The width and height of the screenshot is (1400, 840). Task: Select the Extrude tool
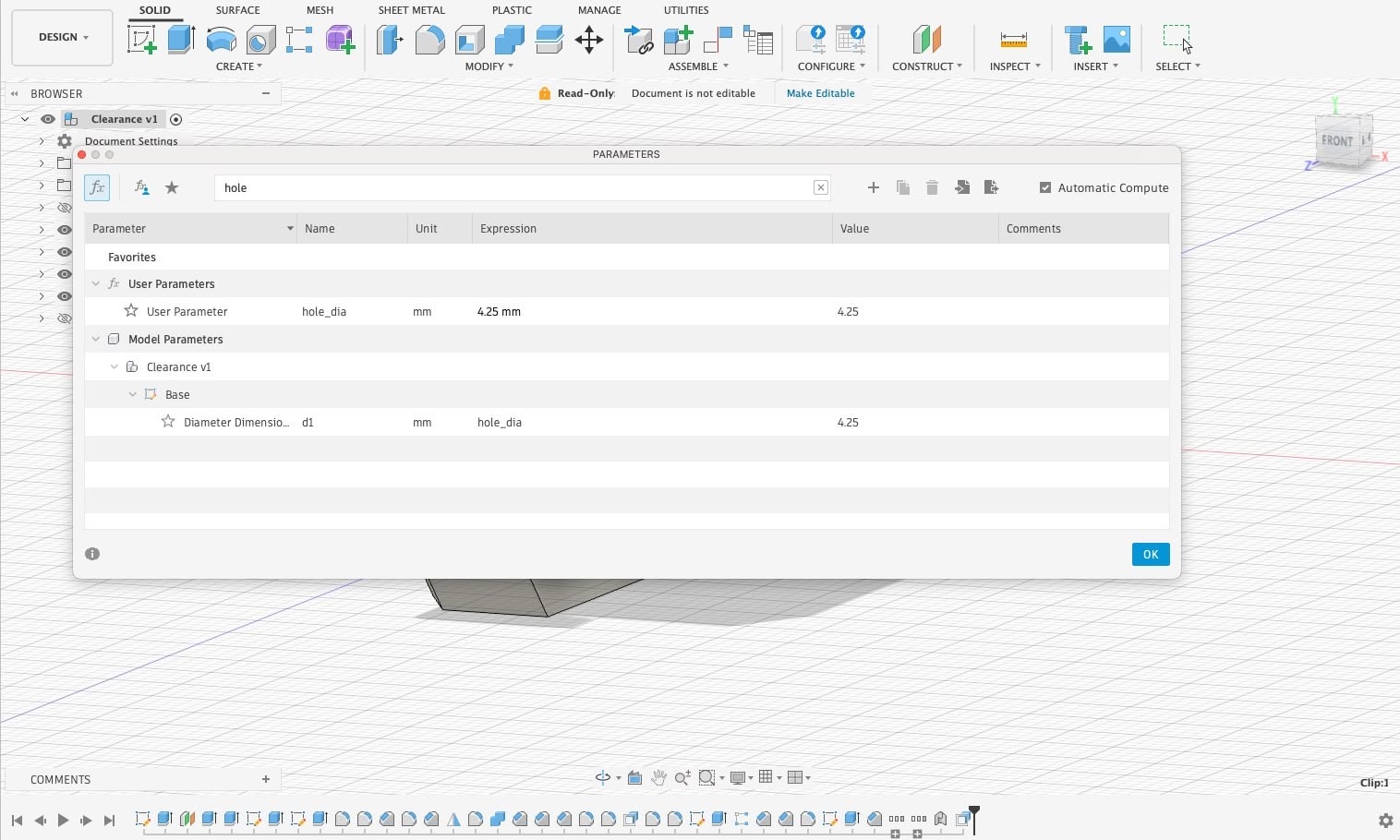tap(181, 40)
